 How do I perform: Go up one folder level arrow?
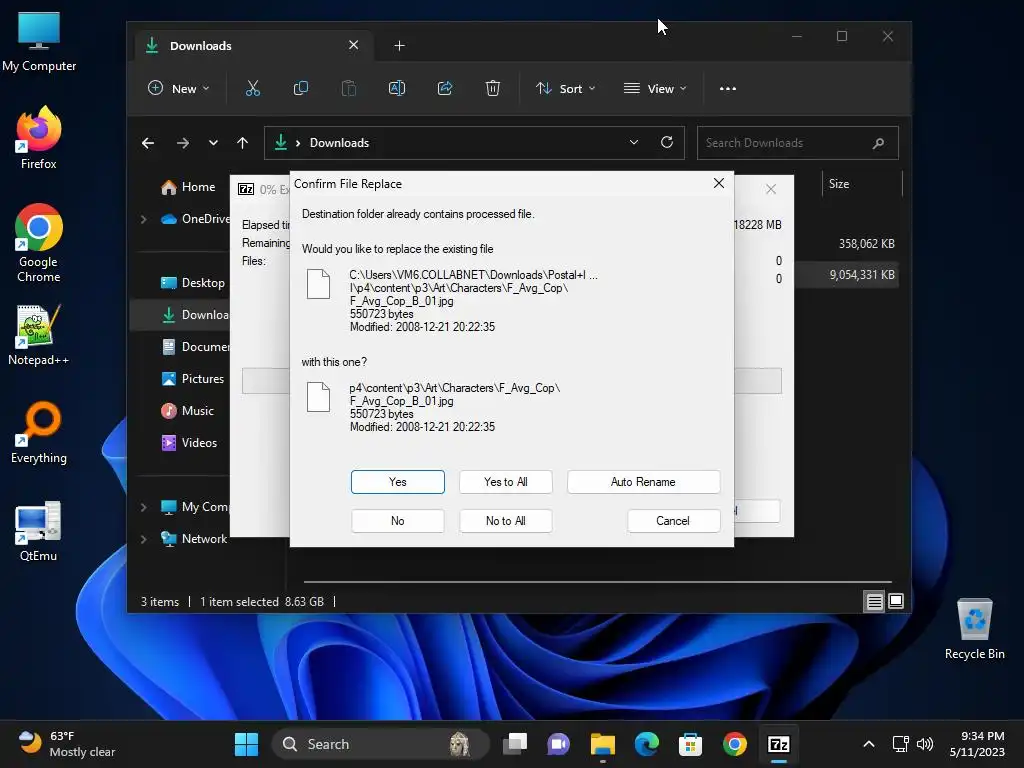pos(242,142)
